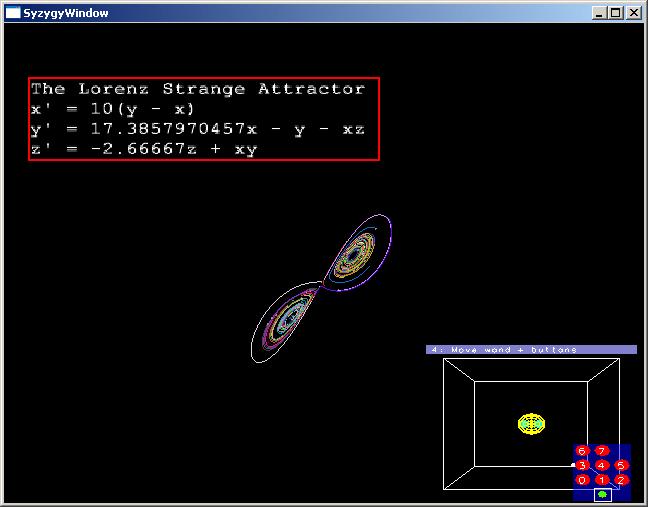The image size is (648, 507).
Task: Maximize the SyzygyWindow
Action: click(616, 13)
